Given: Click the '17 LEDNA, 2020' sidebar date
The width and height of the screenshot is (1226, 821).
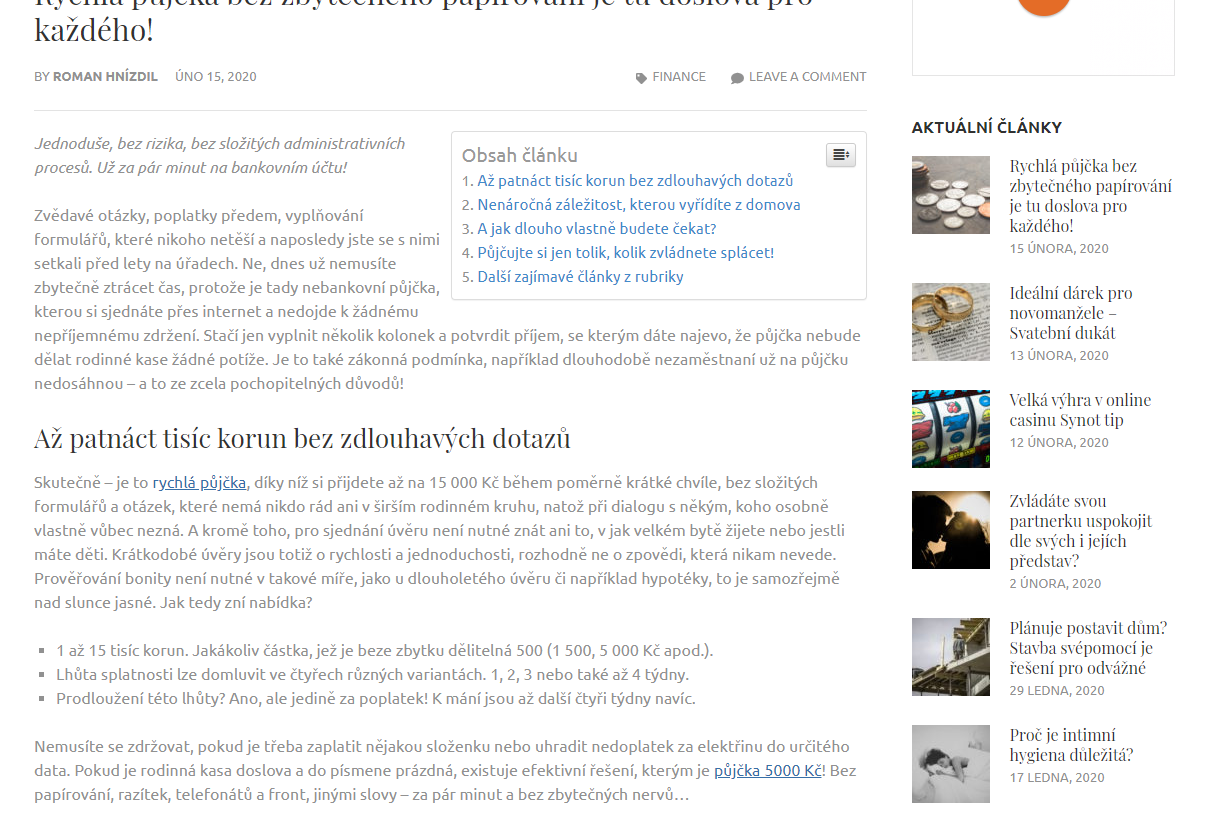Looking at the screenshot, I should (x=1057, y=778).
